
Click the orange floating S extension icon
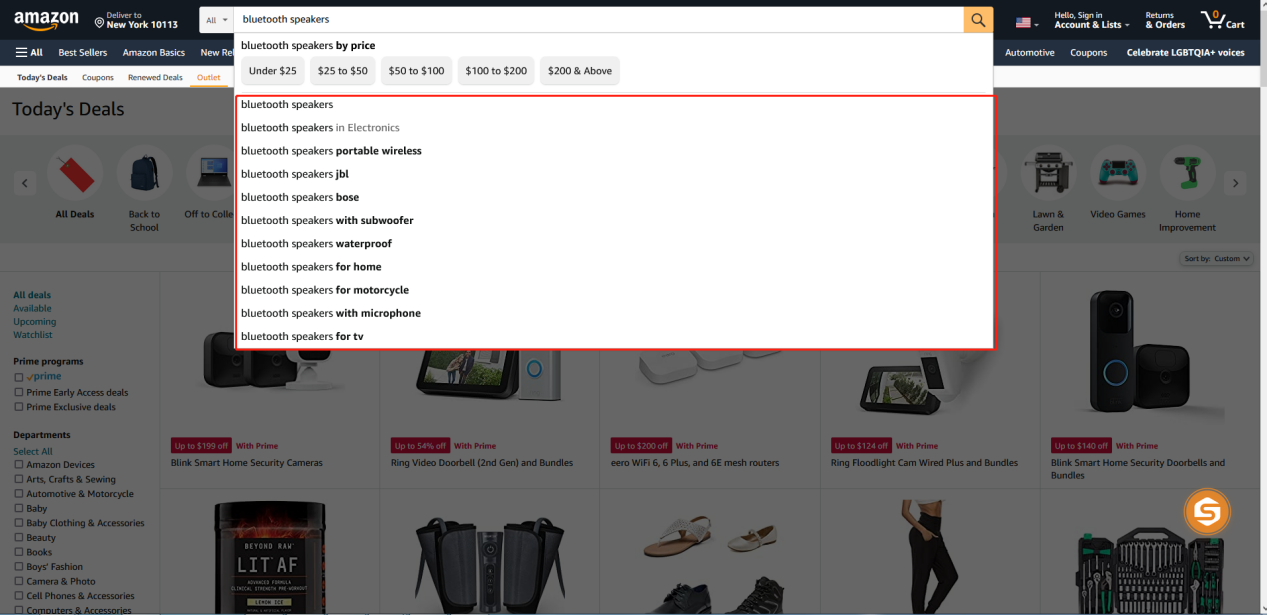click(x=1207, y=513)
